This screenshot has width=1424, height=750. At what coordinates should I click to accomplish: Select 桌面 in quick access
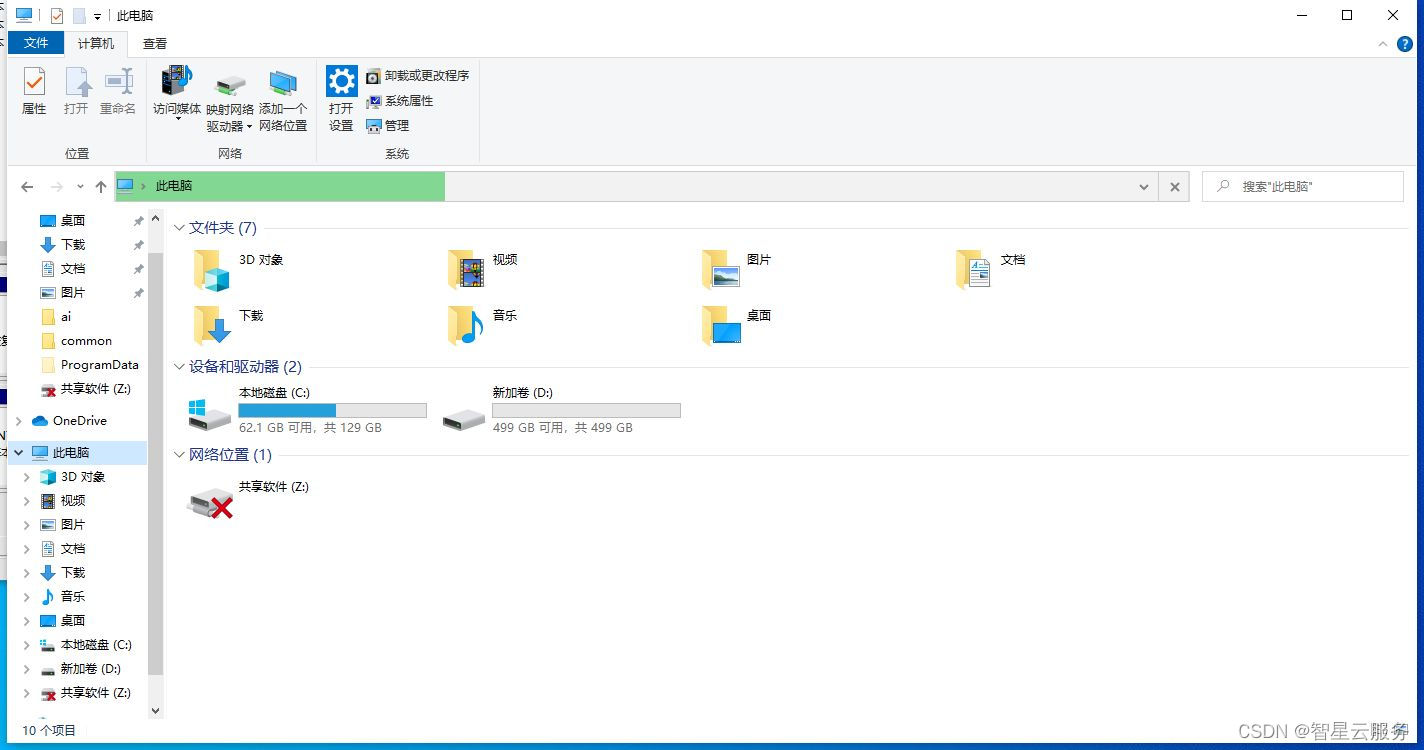coord(73,221)
